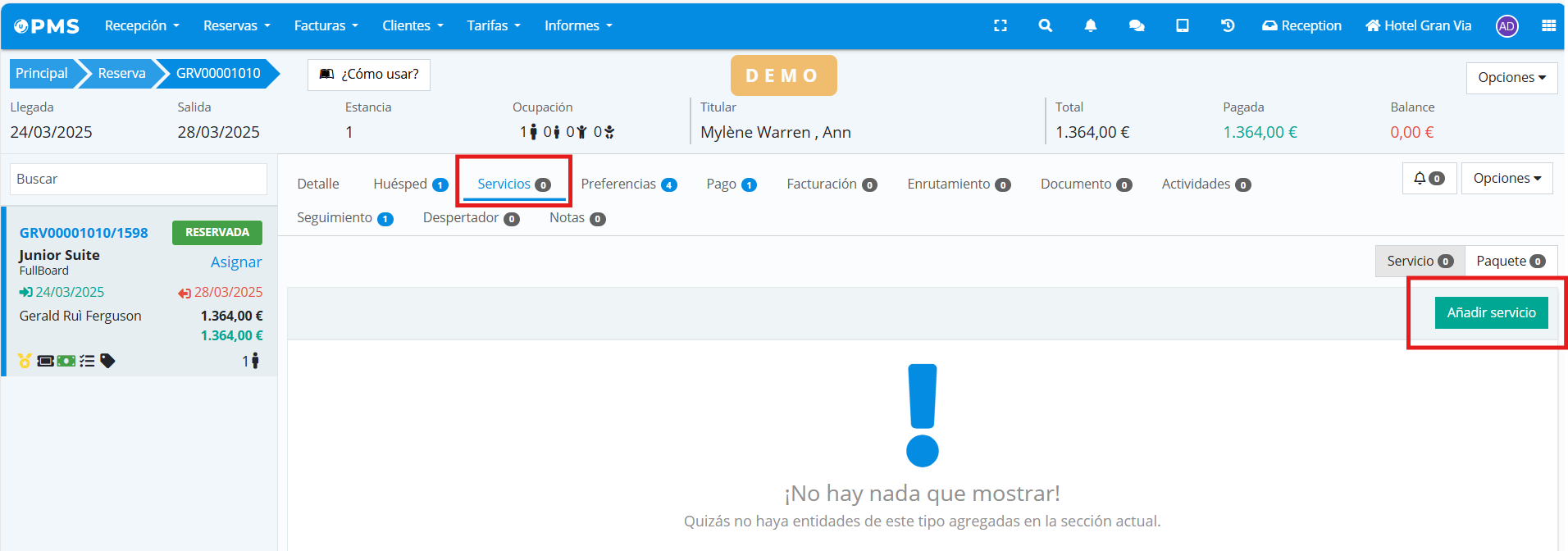This screenshot has width=1568, height=551.
Task: Open the chat messages icon
Action: pyautogui.click(x=1136, y=25)
